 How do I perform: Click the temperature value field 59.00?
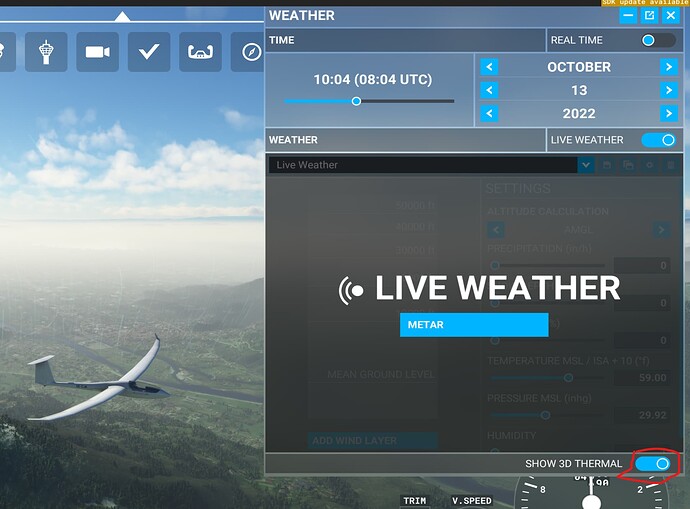pos(642,377)
